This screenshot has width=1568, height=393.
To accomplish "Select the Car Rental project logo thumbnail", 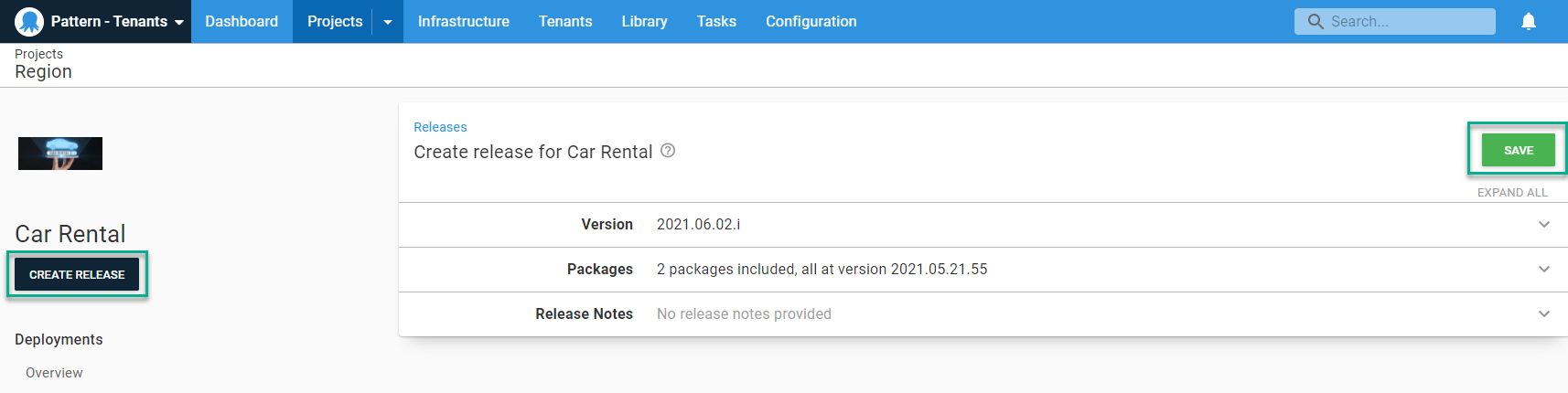I will [x=60, y=154].
